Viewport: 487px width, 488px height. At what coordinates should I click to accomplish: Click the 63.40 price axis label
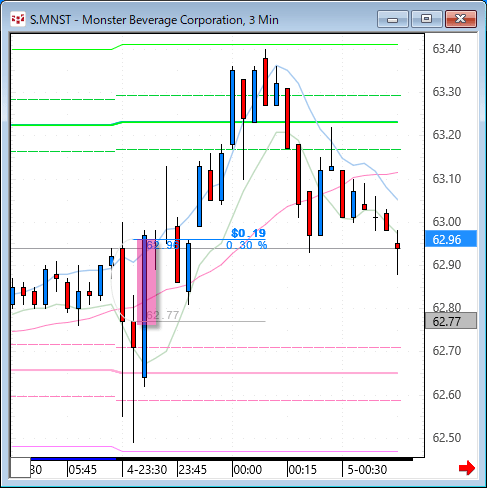pyautogui.click(x=447, y=49)
